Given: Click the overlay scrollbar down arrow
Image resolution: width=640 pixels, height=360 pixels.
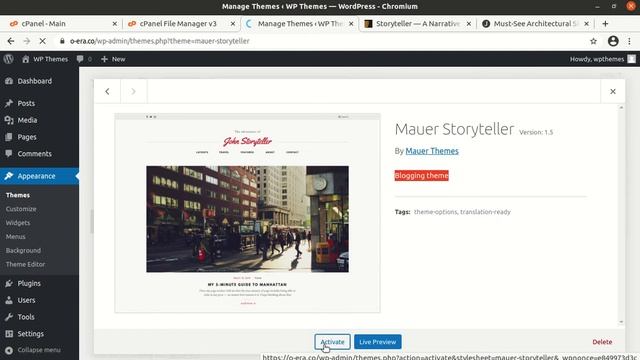Looking at the screenshot, I should tap(621, 322).
